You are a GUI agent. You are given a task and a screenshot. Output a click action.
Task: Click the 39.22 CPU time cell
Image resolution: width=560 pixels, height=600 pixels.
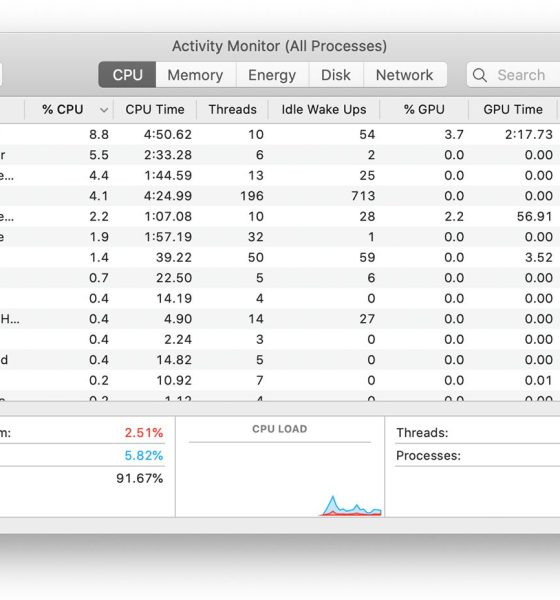[x=174, y=258]
